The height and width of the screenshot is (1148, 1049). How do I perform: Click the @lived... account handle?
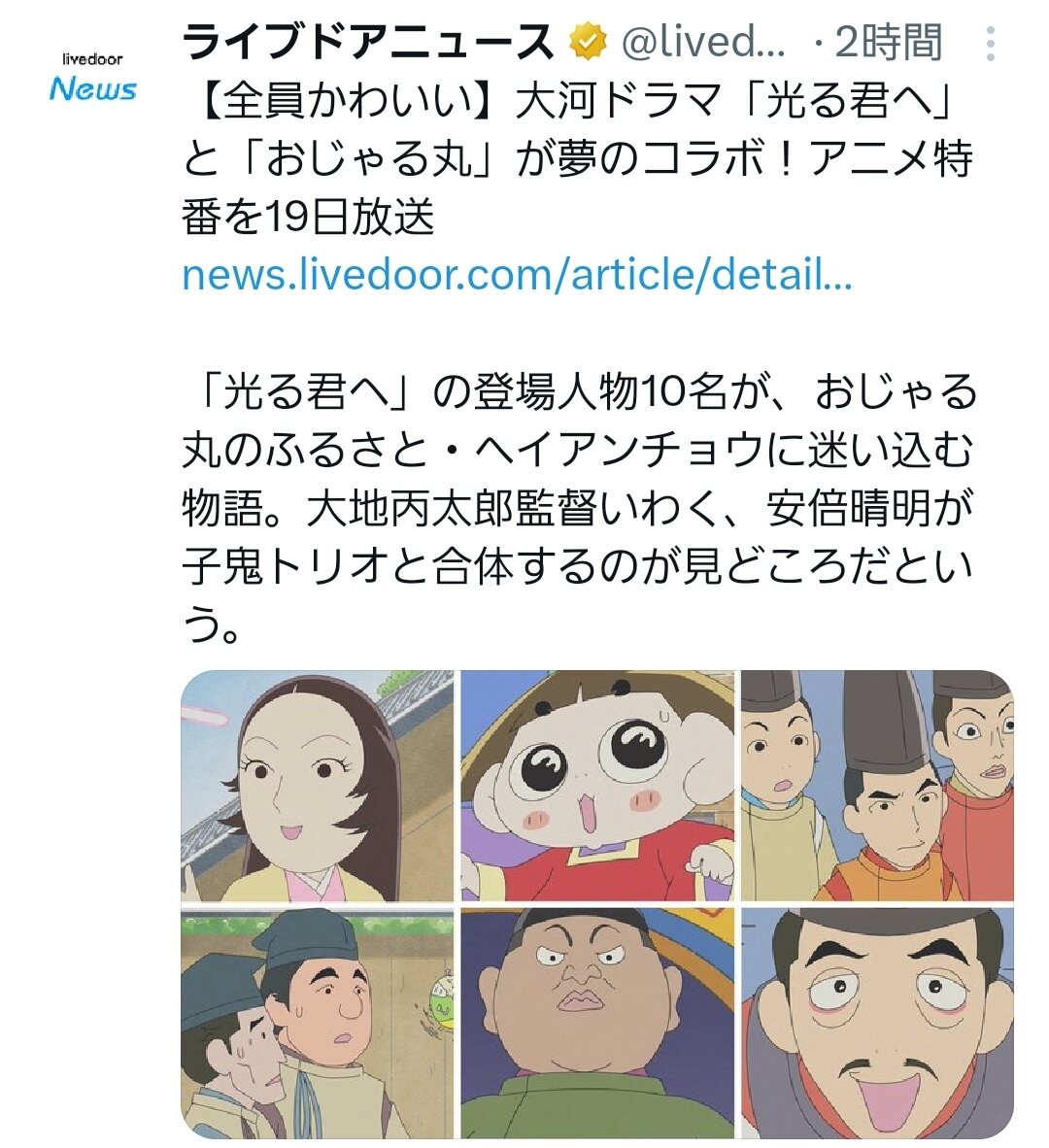[x=703, y=43]
